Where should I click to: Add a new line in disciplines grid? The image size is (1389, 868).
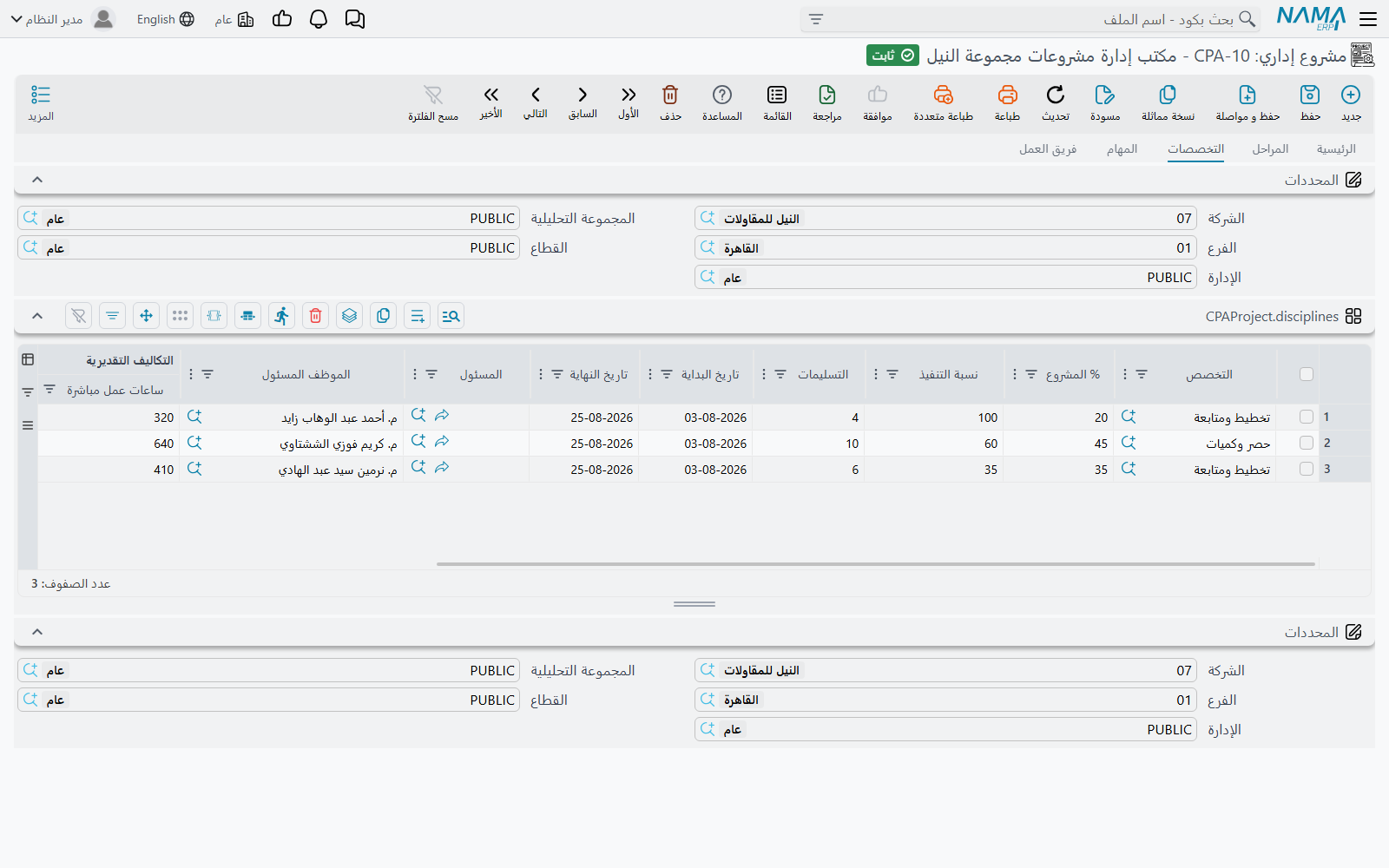tap(418, 316)
